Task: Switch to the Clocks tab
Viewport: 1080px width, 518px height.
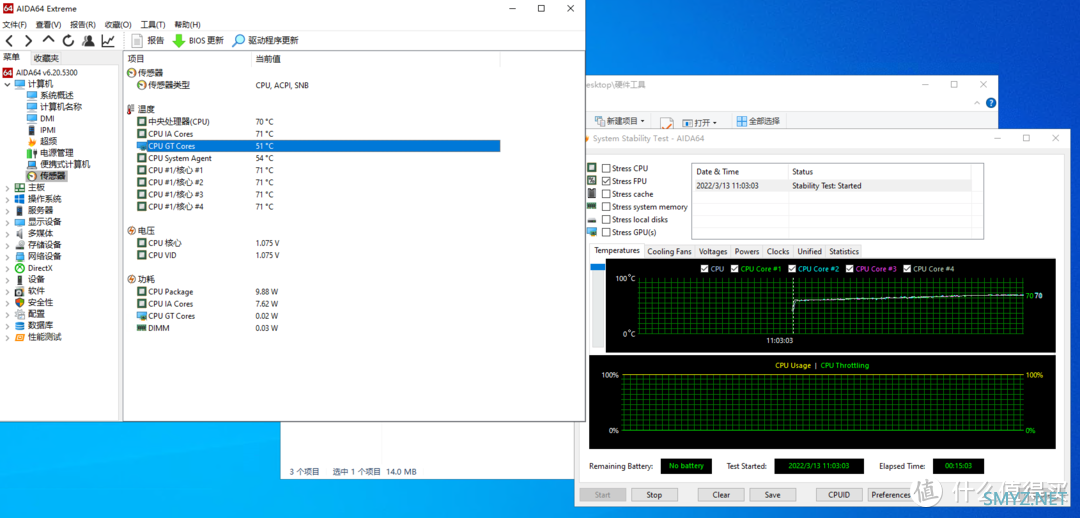Action: 778,251
